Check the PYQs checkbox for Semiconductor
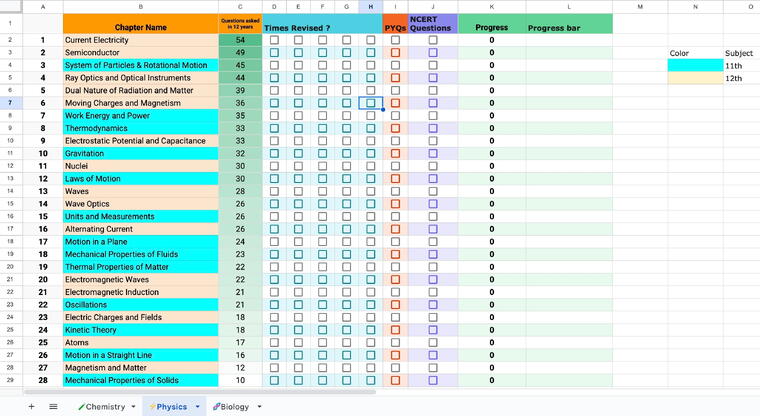 395,52
